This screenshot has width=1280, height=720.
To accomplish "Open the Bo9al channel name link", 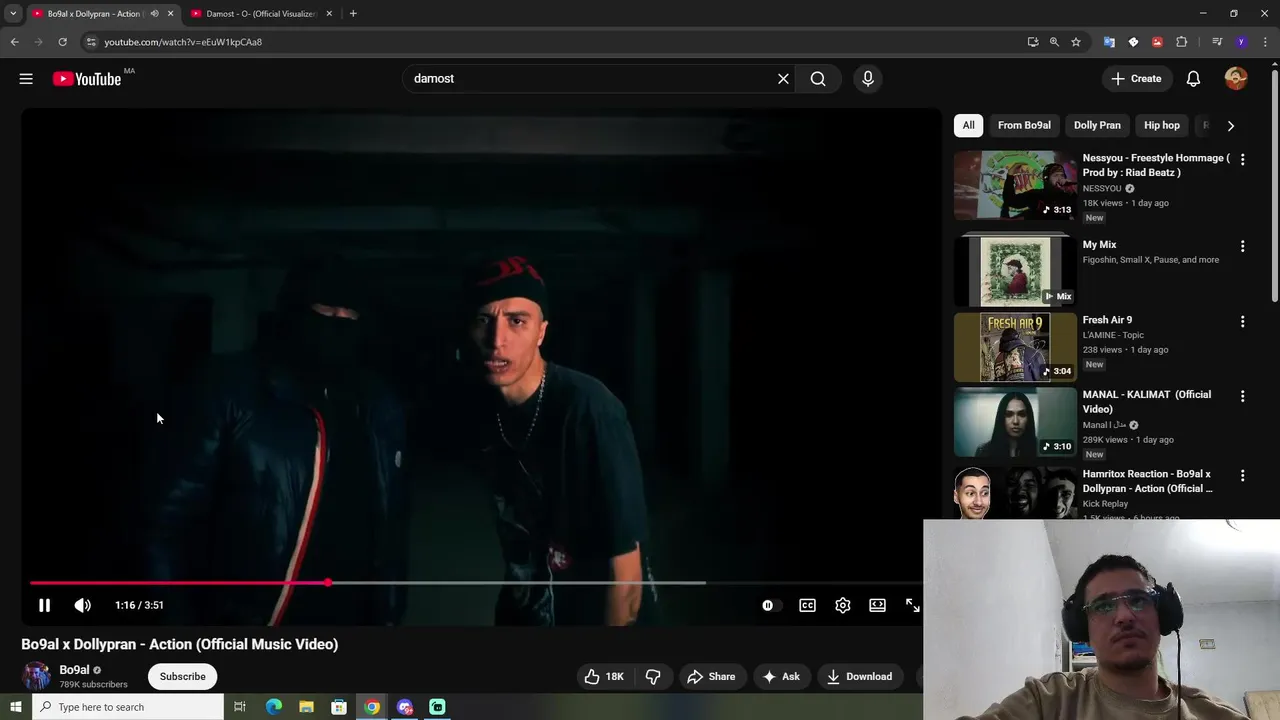I will click(74, 670).
